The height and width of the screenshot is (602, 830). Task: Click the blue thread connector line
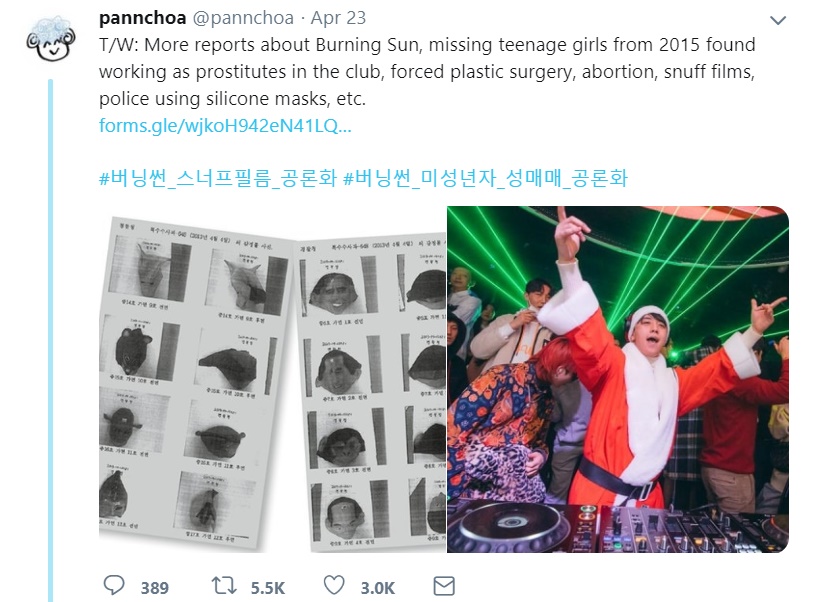tap(51, 340)
